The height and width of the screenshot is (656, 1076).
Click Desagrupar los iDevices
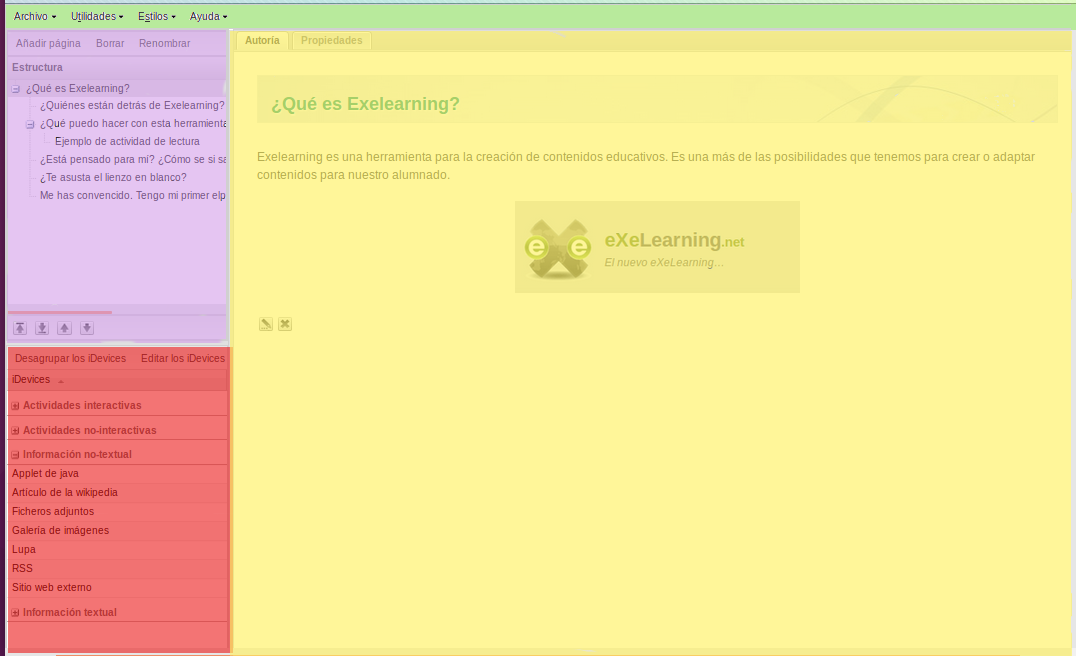tap(71, 358)
